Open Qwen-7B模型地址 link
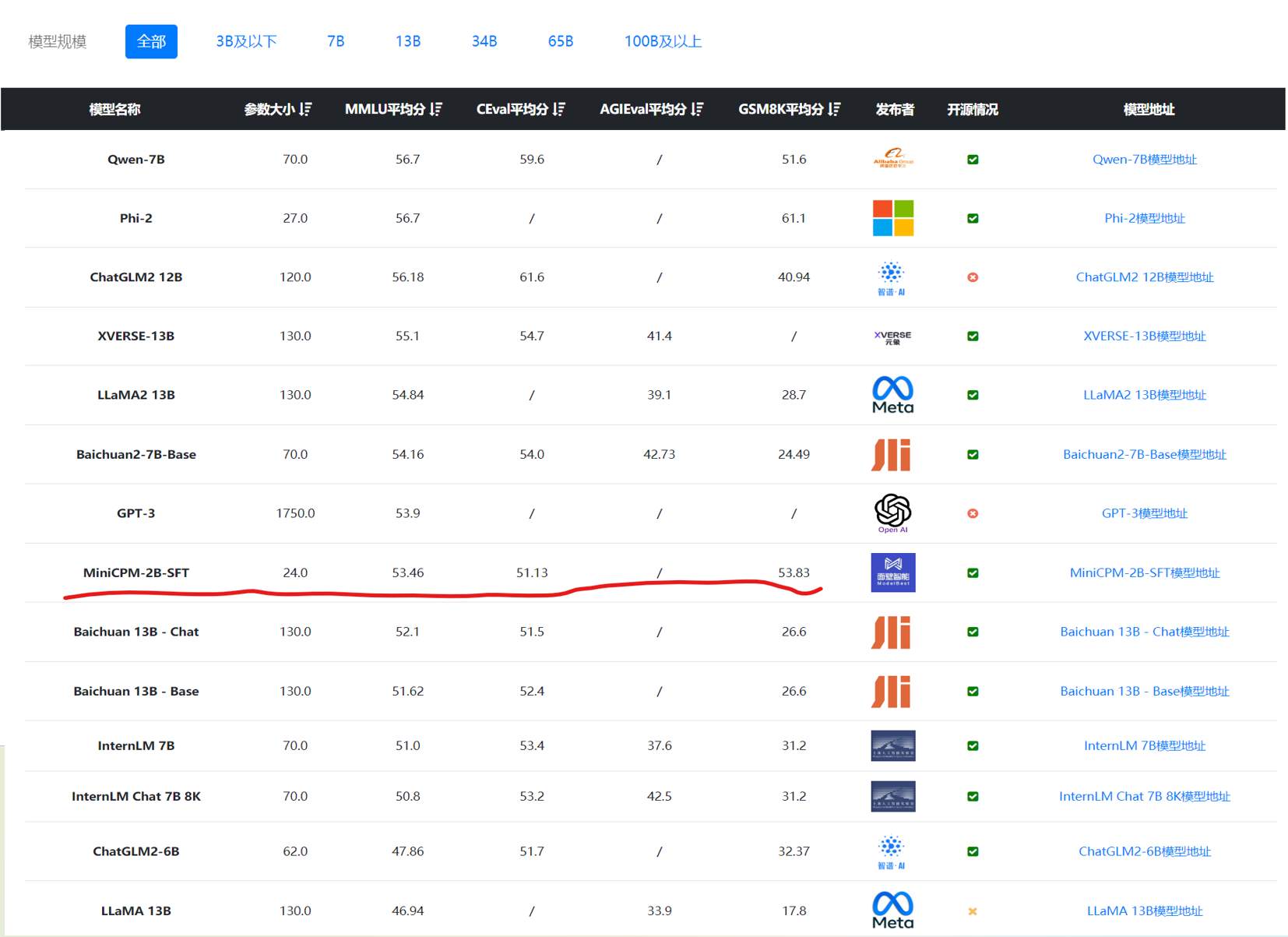This screenshot has width=1288, height=937. point(1144,159)
